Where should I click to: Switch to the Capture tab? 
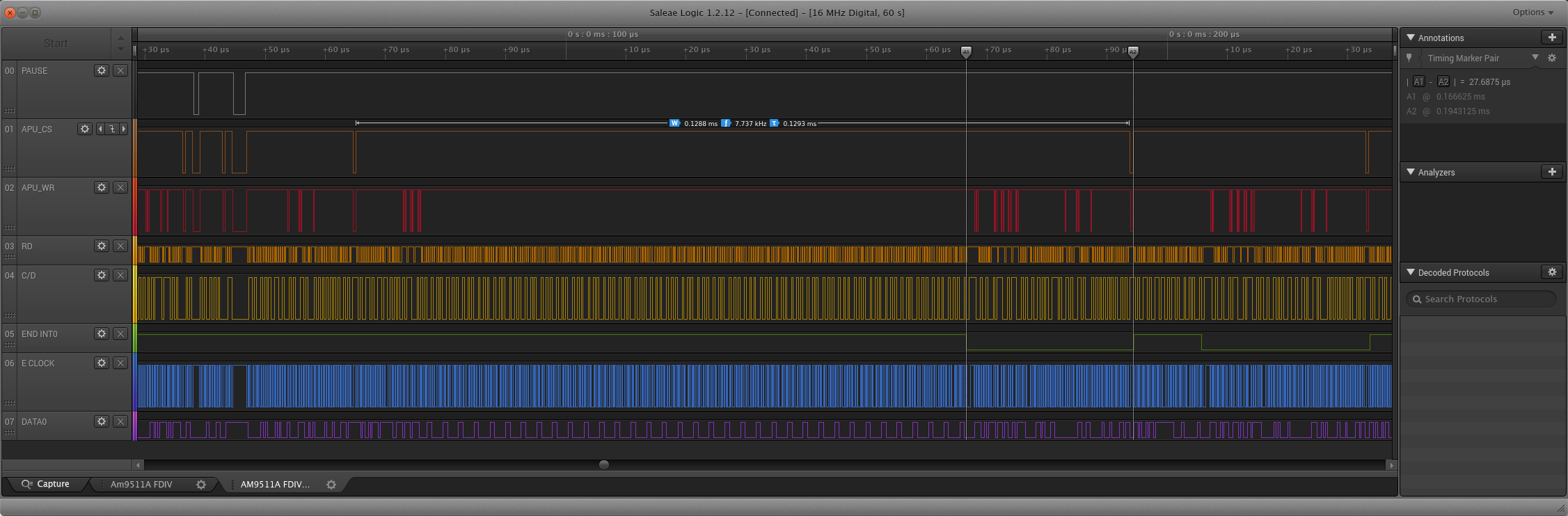point(46,484)
